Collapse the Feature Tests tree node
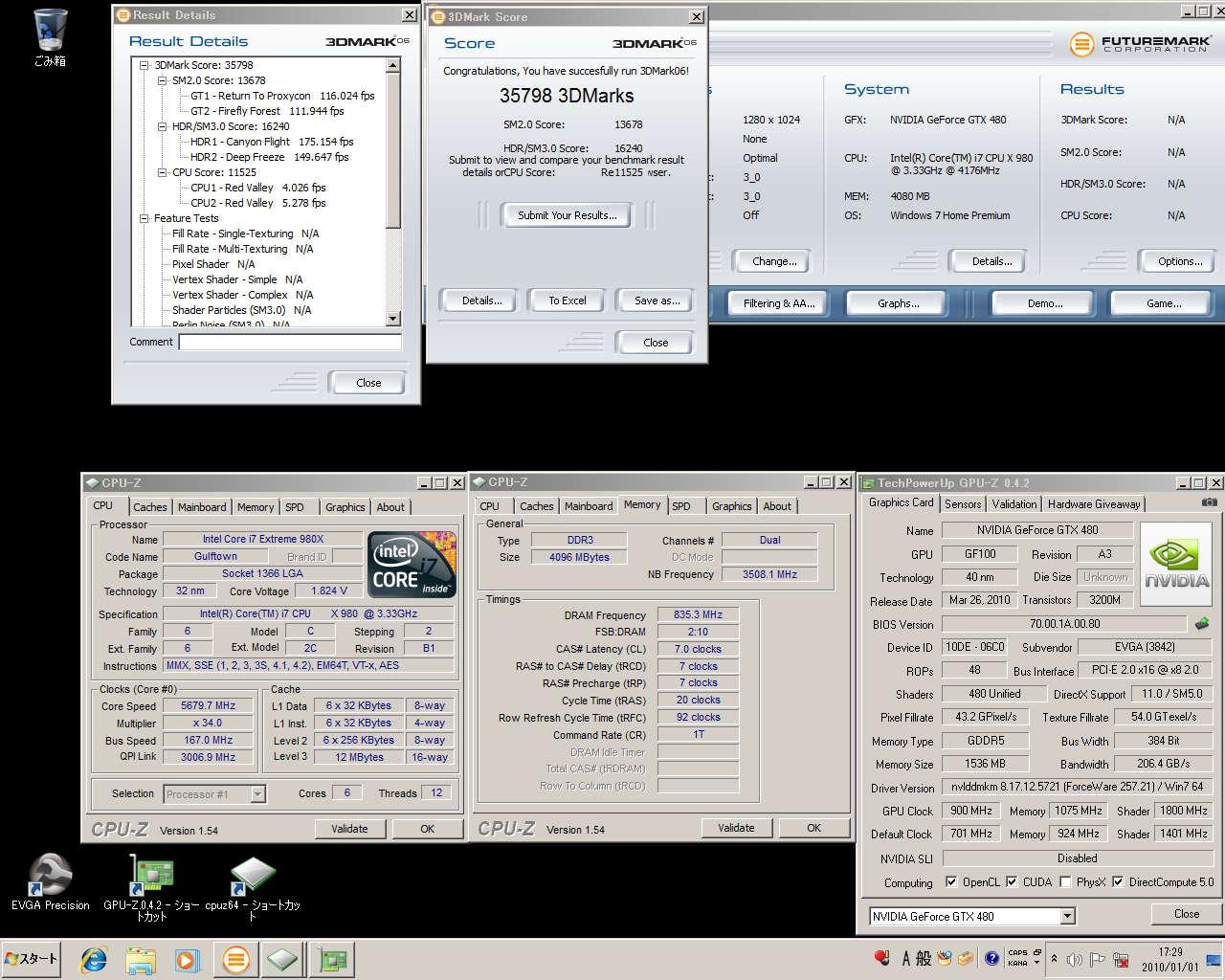Viewport: 1225px width, 980px height. pos(145,218)
